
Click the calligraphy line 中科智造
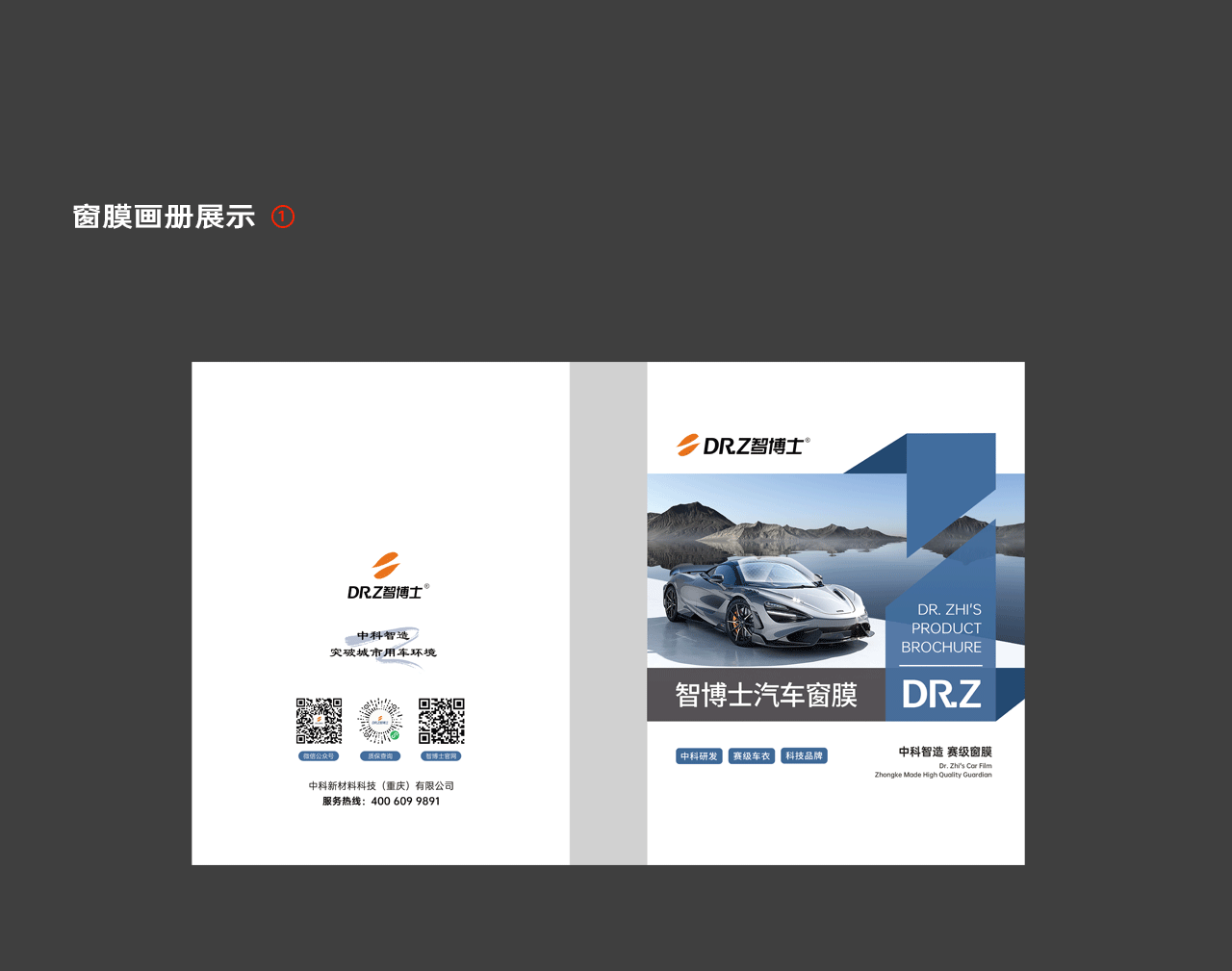383,635
